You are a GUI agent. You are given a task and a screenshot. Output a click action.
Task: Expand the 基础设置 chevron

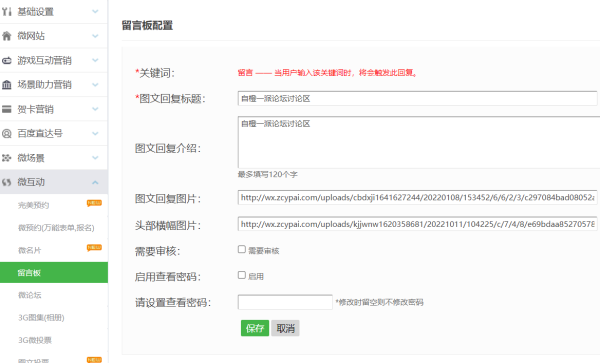95,12
